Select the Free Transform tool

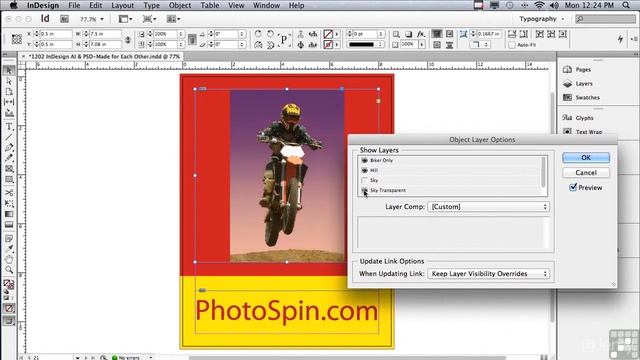[x=9, y=203]
